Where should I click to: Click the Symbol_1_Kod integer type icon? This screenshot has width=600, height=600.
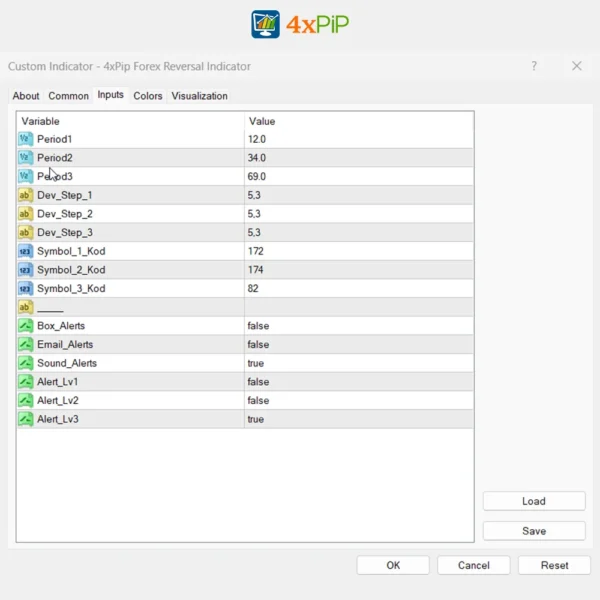tap(25, 251)
